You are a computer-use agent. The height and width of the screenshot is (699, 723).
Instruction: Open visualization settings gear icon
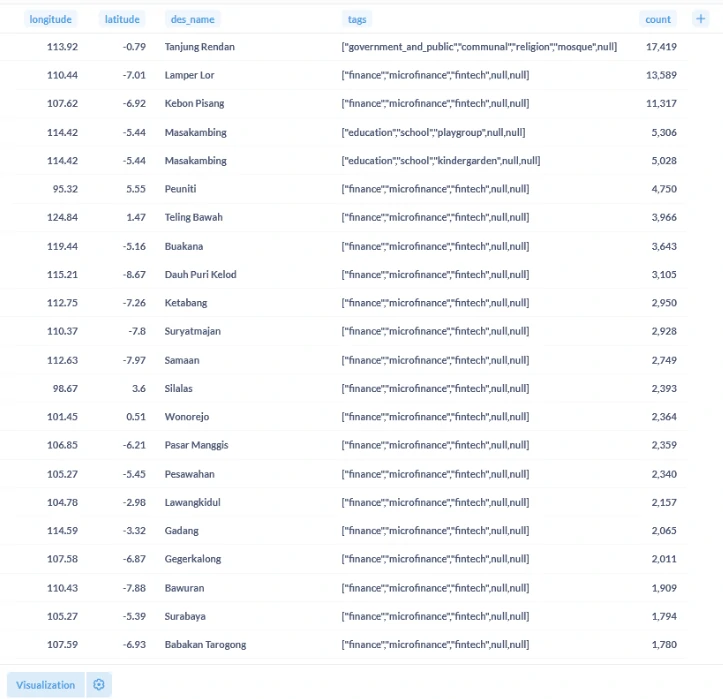coord(98,685)
